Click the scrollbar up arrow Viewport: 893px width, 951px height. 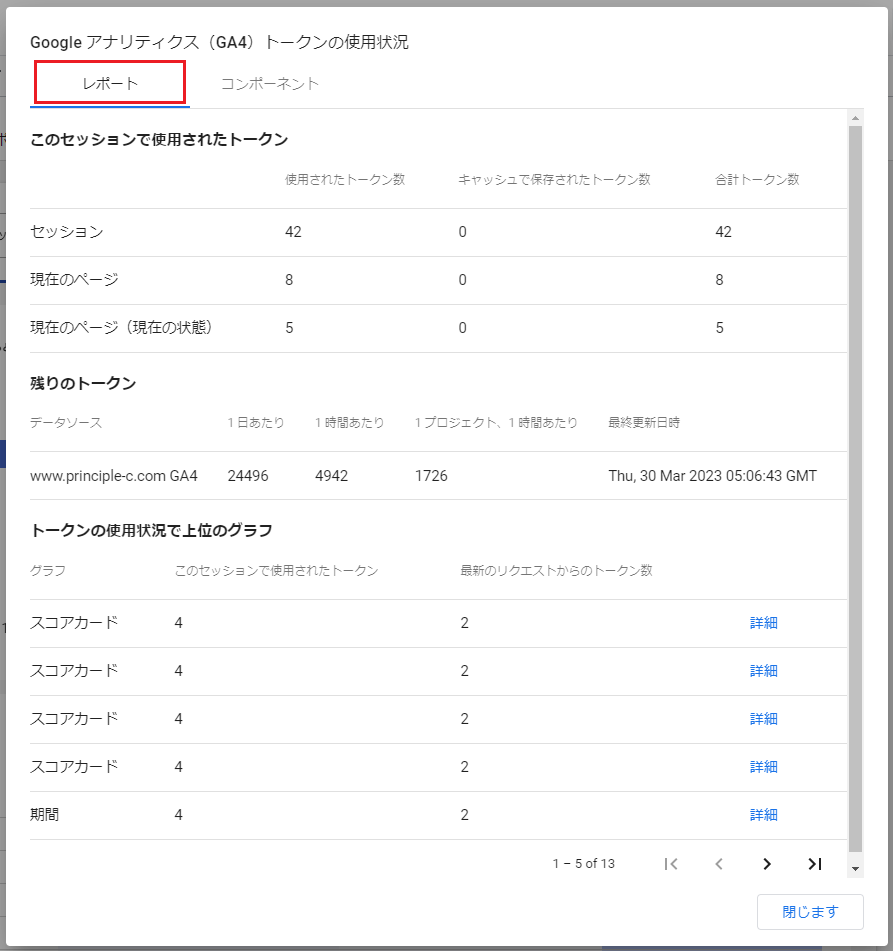pyautogui.click(x=855, y=118)
